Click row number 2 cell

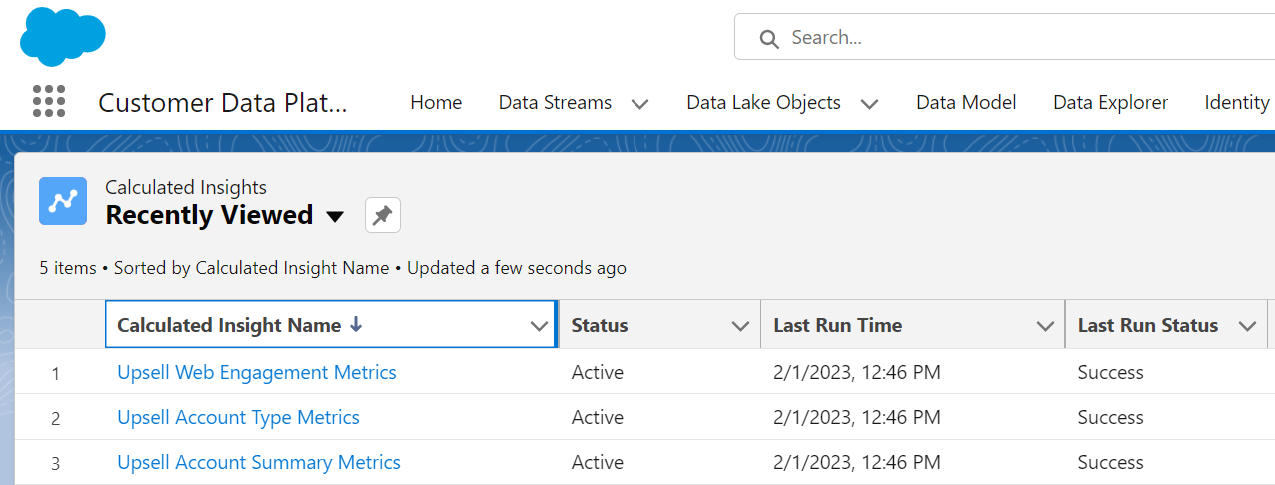tap(56, 418)
